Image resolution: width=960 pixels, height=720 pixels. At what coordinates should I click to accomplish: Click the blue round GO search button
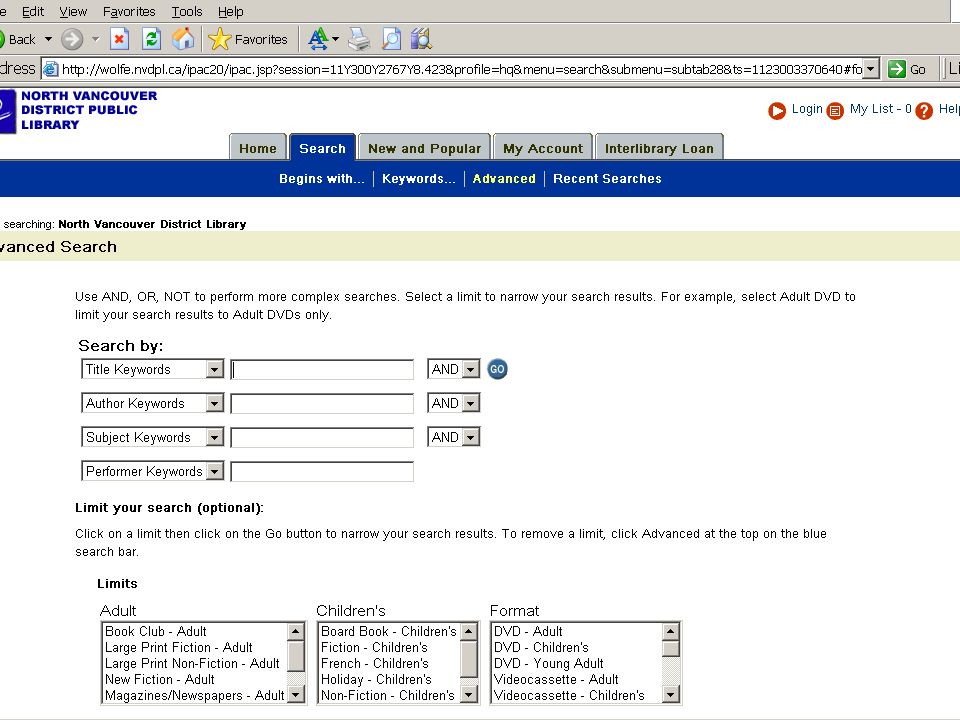click(x=497, y=369)
